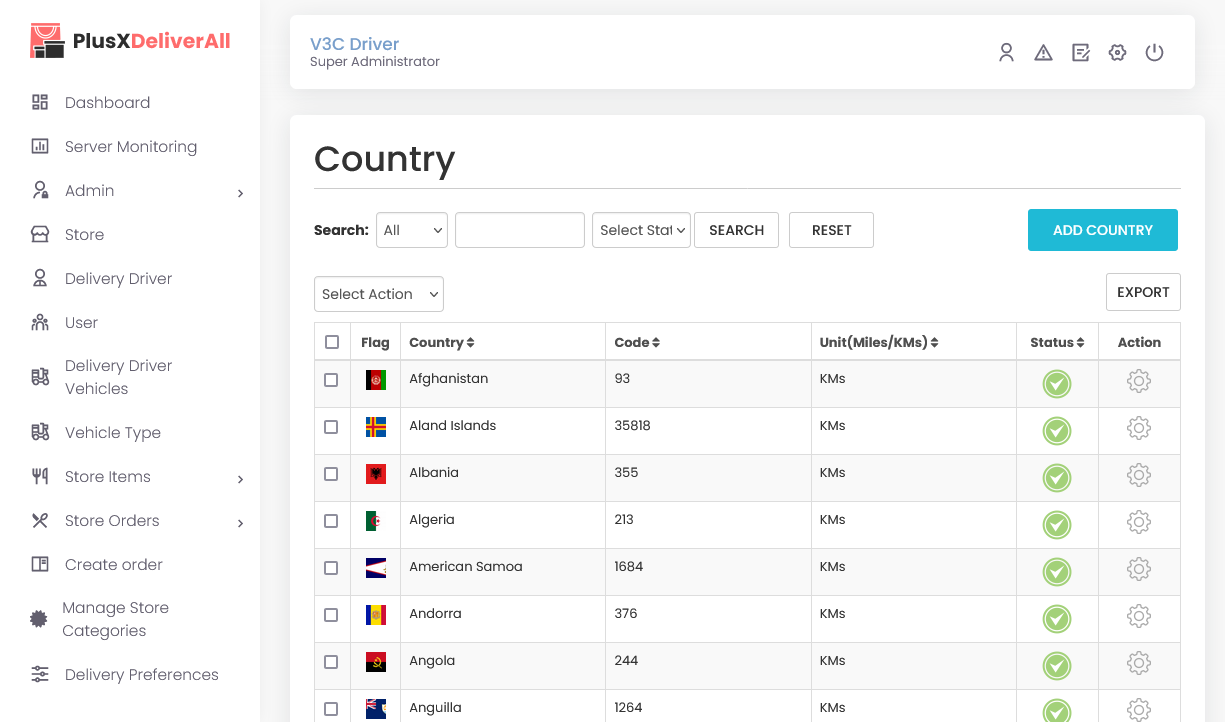Screen dimensions: 1225x722
Task: Click the power logout icon
Action: tap(1155, 52)
